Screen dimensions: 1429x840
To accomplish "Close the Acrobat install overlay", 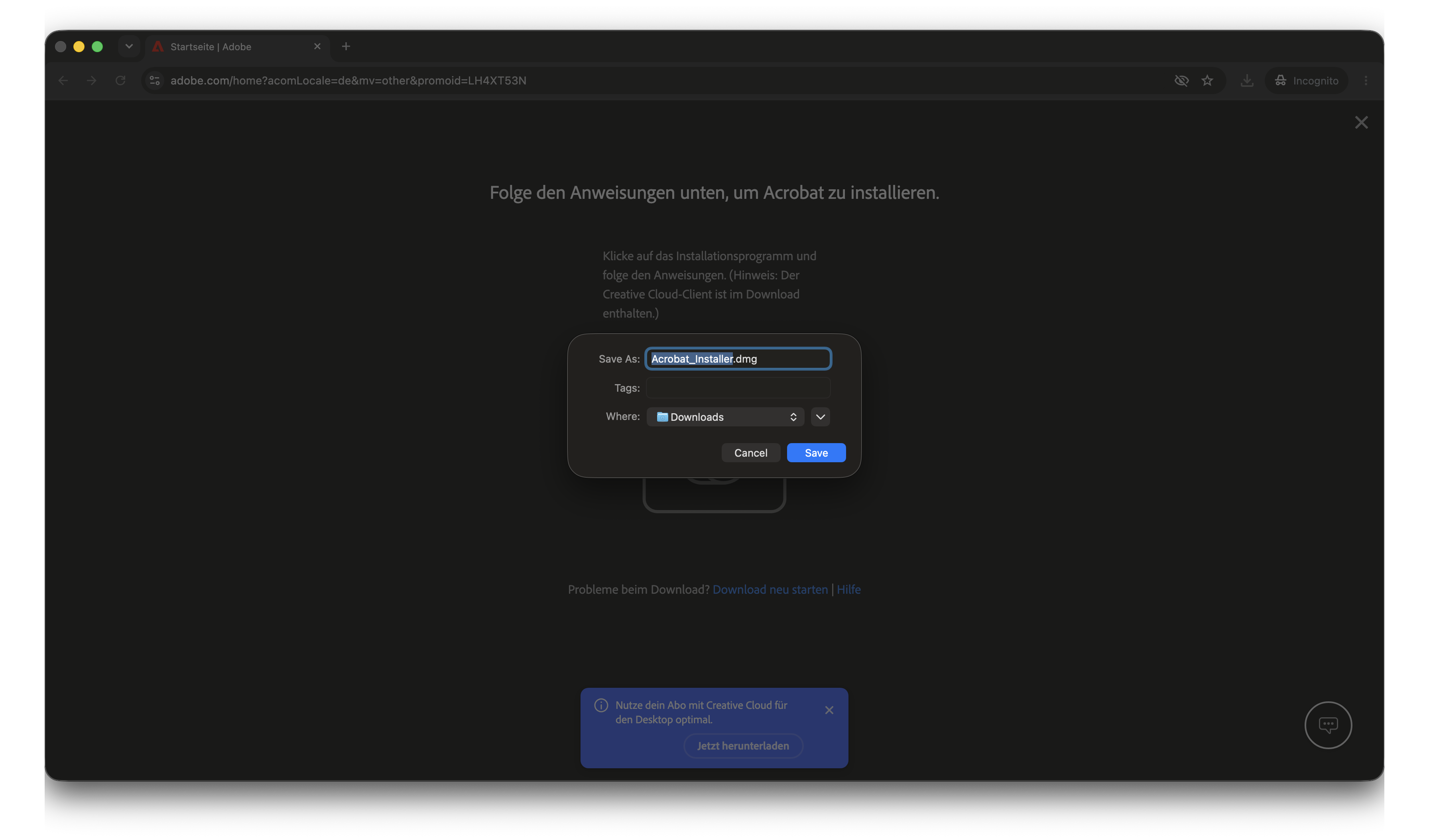I will 1361,122.
